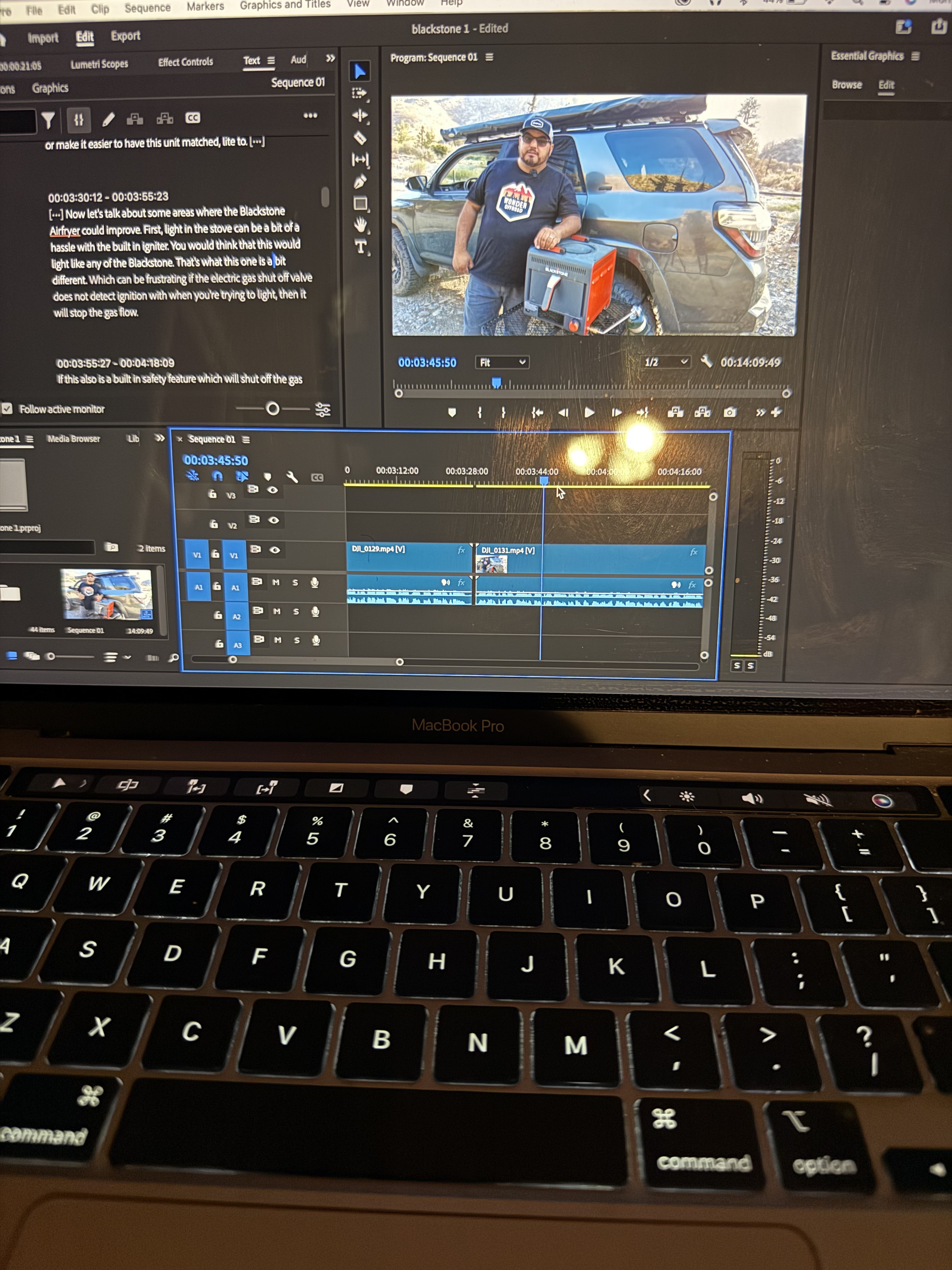
Task: Select the Pen tool
Action: (x=360, y=182)
